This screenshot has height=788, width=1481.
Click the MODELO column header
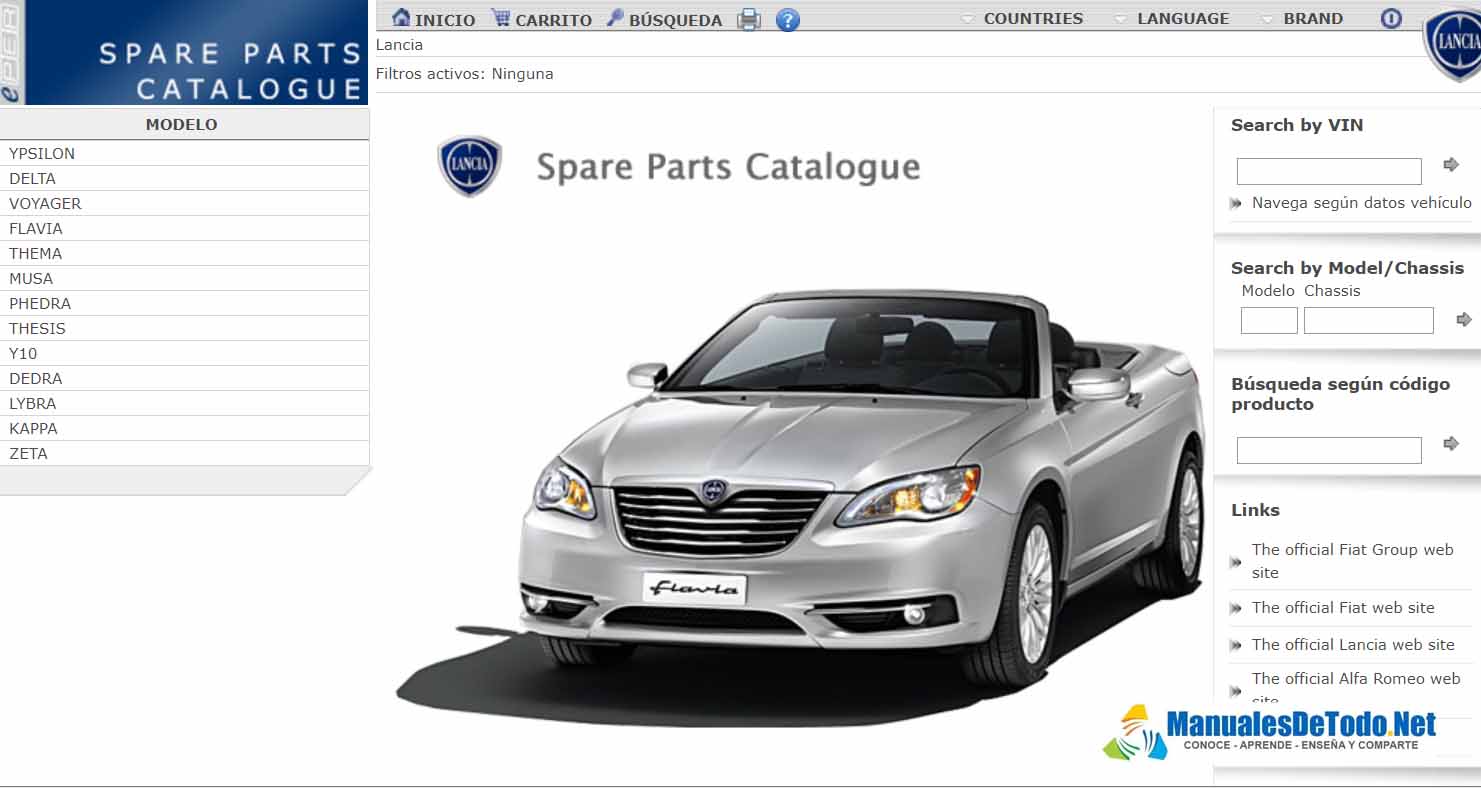click(184, 124)
